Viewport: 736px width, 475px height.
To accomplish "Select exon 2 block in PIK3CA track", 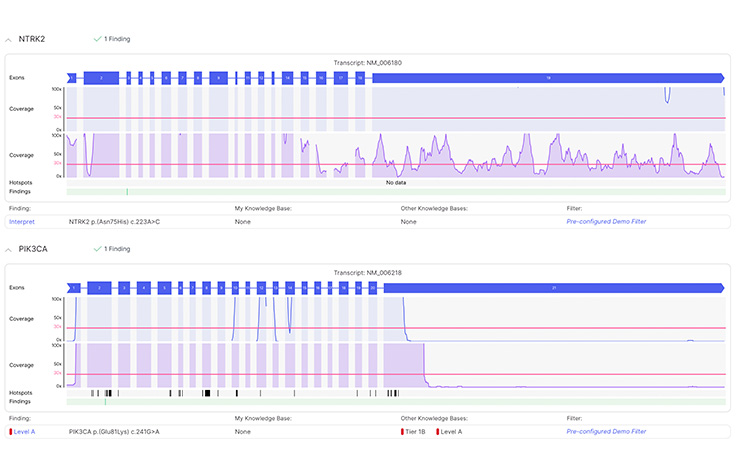I will [99, 287].
